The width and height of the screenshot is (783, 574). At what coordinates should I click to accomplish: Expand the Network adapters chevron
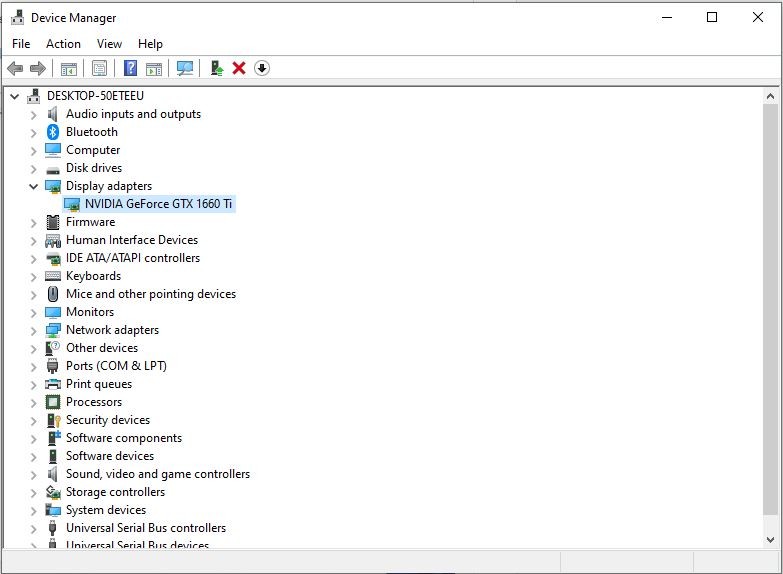coord(33,331)
